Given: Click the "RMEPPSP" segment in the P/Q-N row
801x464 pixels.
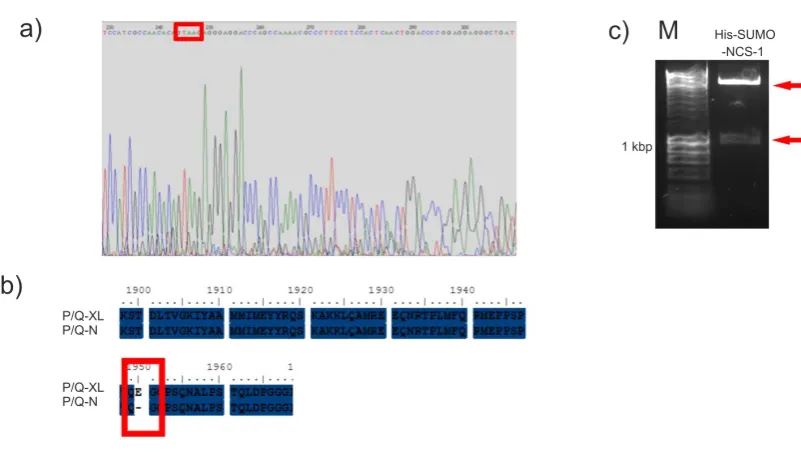Looking at the screenshot, I should (x=499, y=331).
